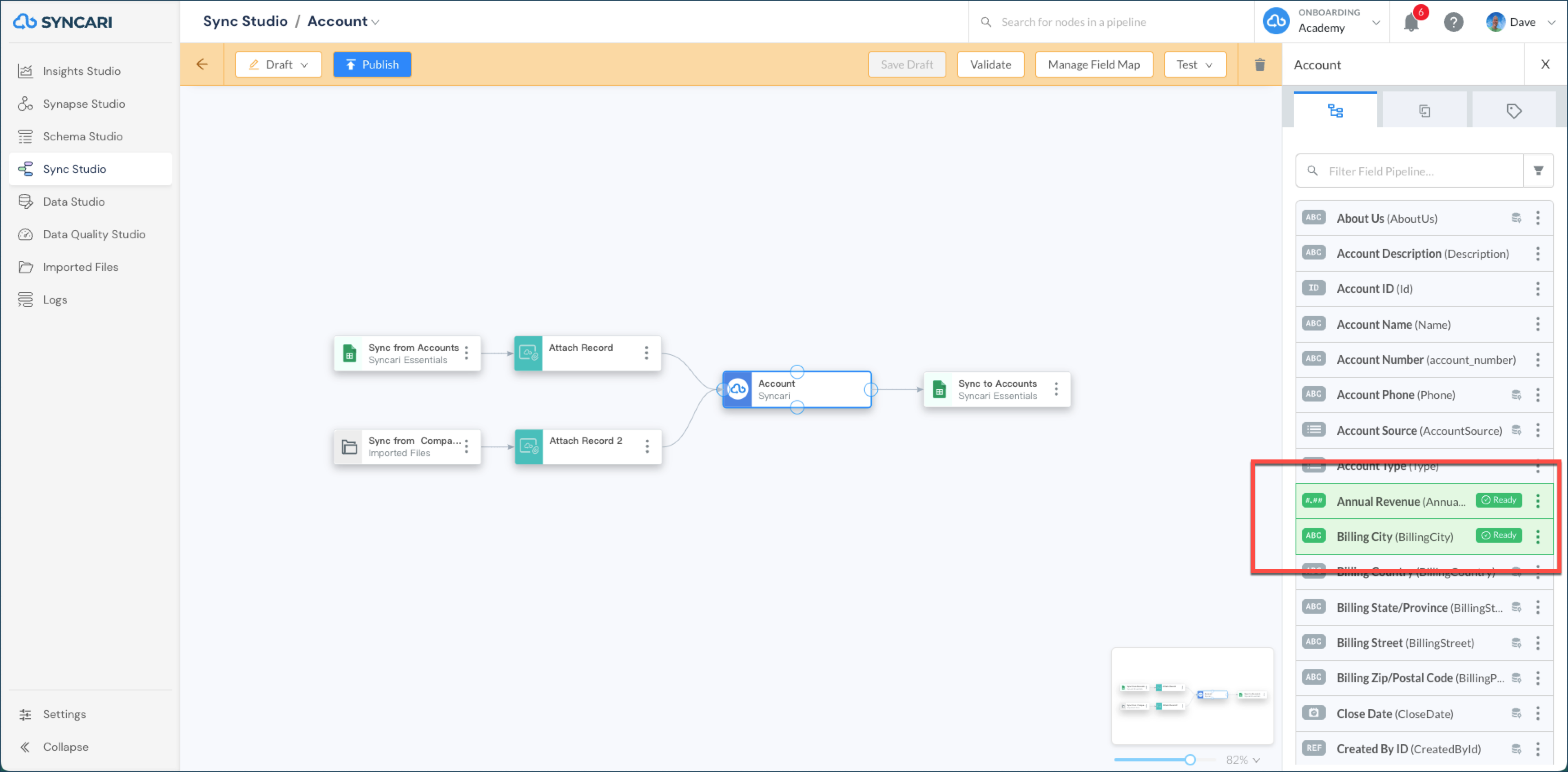Viewport: 1568px width, 772px height.
Task: Open menu of Sync to Accounts node
Action: point(1056,388)
